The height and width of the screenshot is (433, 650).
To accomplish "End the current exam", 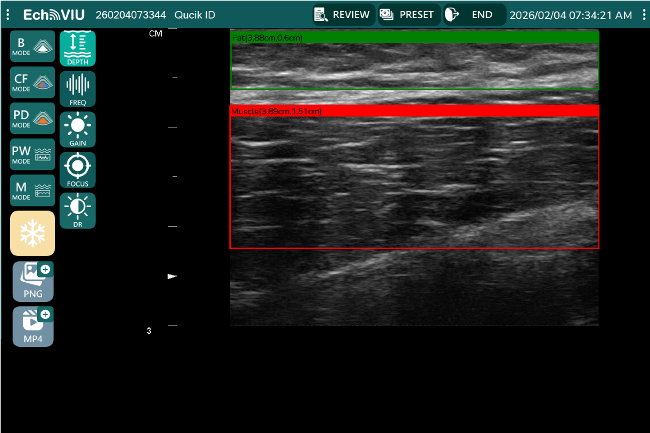I will click(x=474, y=15).
